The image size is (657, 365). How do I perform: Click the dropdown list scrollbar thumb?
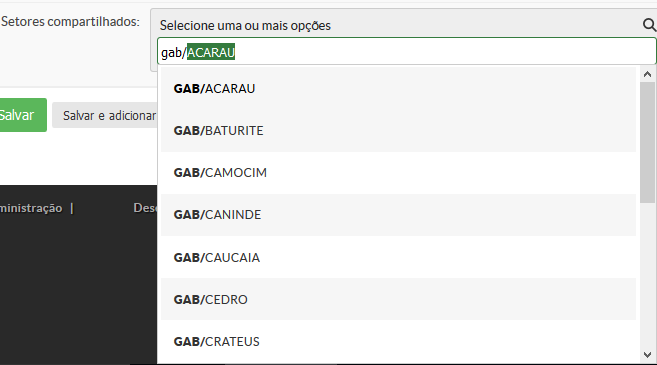(x=647, y=142)
